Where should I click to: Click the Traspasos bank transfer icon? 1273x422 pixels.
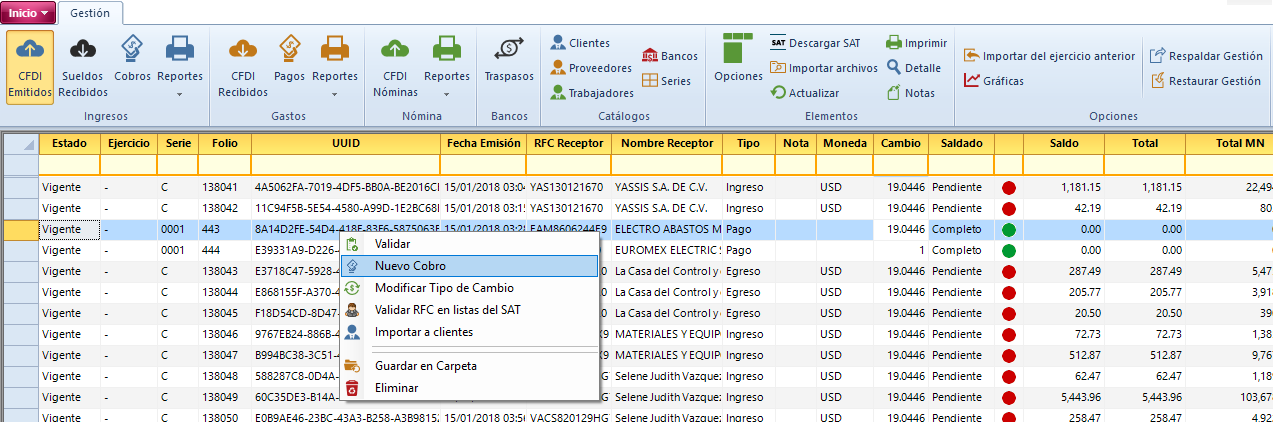(x=509, y=59)
